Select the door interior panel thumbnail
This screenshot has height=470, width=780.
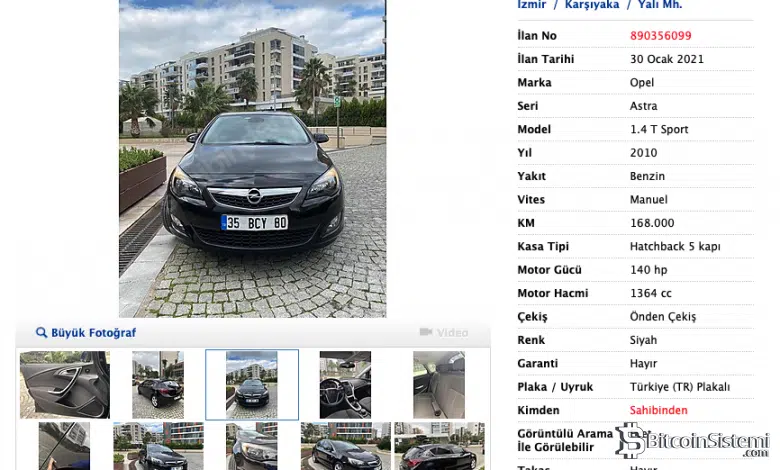(65, 384)
